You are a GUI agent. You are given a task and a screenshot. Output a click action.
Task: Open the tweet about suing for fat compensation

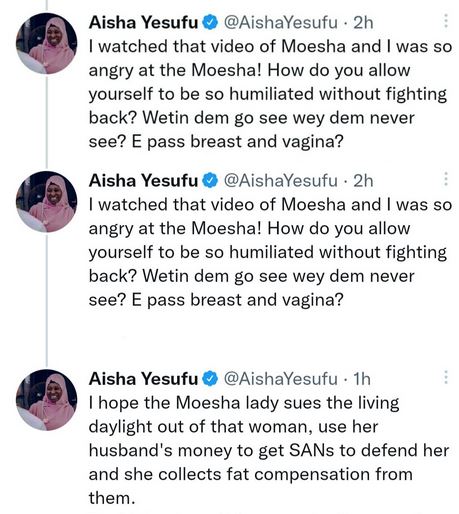269,450
